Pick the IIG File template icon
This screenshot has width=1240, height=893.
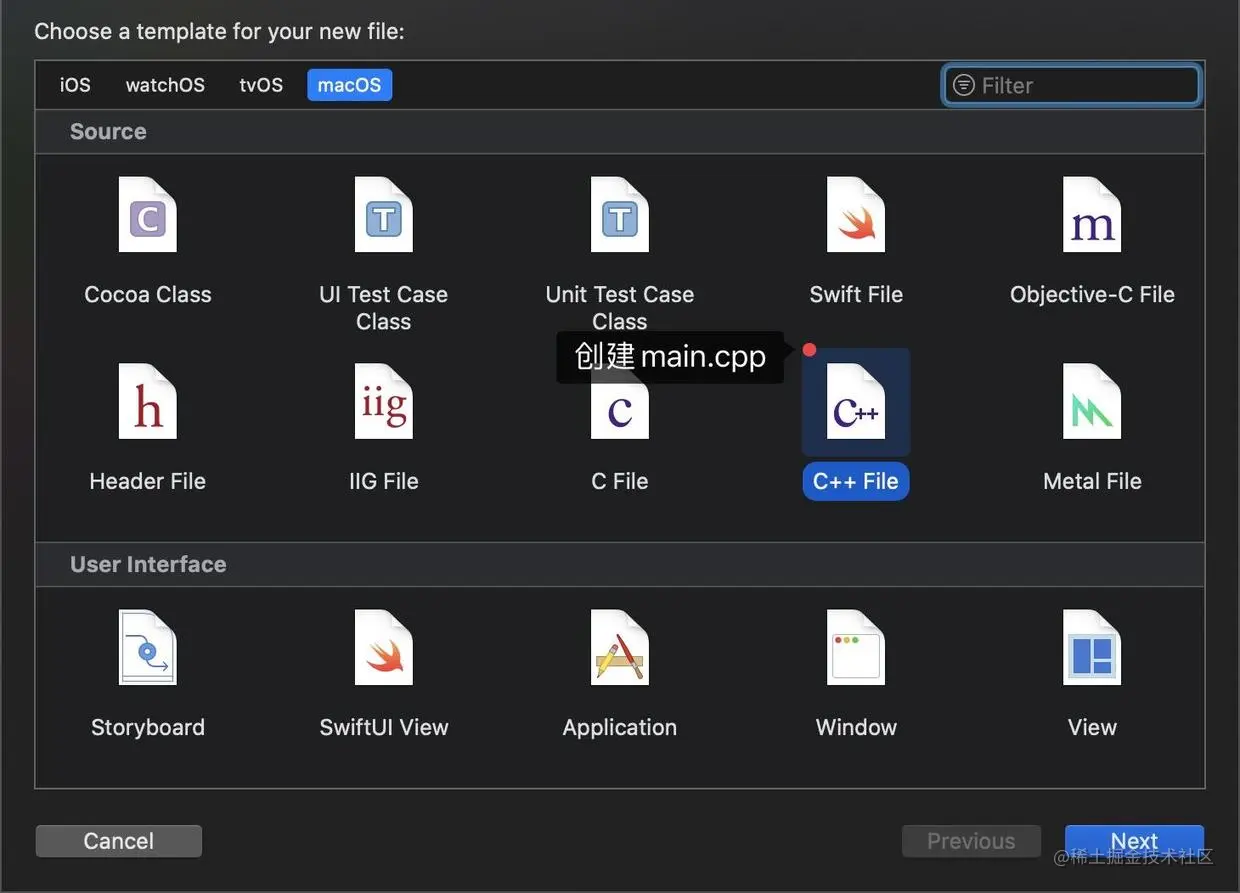pos(384,401)
